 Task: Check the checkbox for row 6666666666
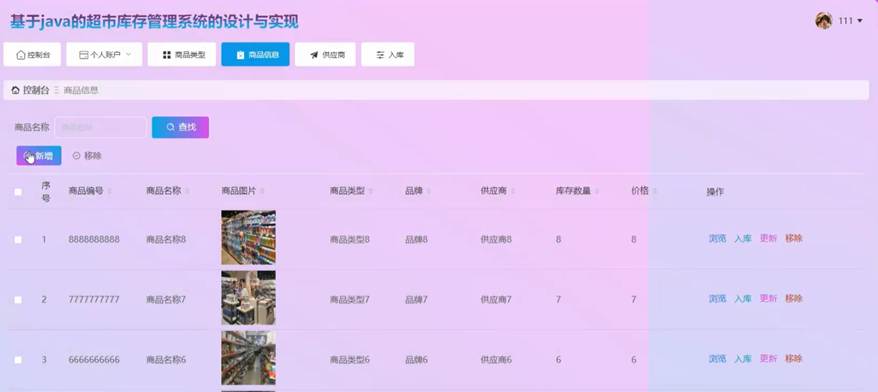pos(18,360)
